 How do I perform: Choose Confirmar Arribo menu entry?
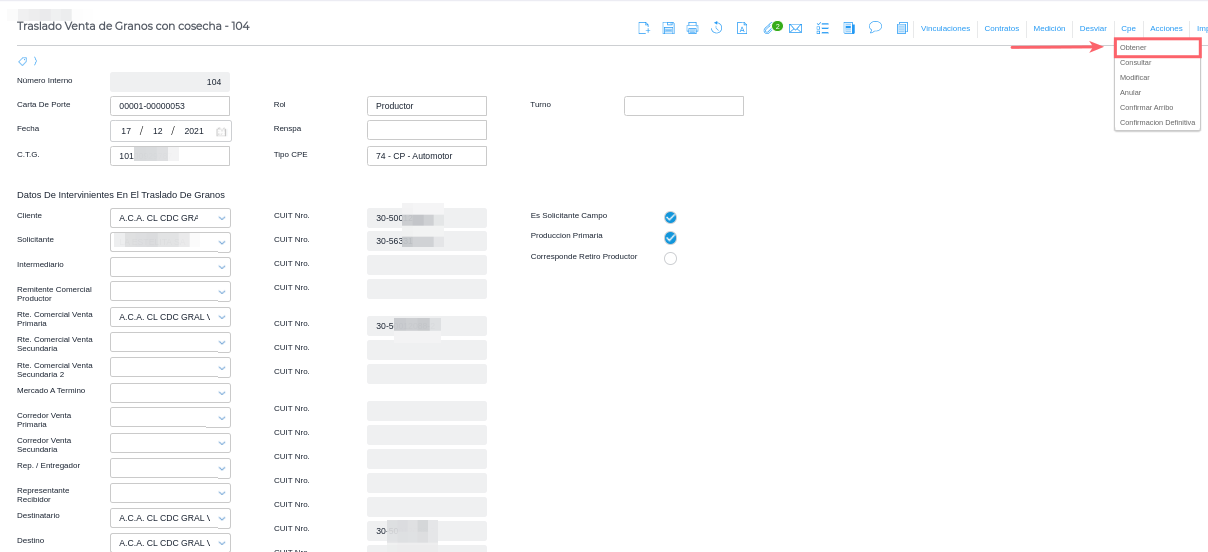(x=1146, y=107)
